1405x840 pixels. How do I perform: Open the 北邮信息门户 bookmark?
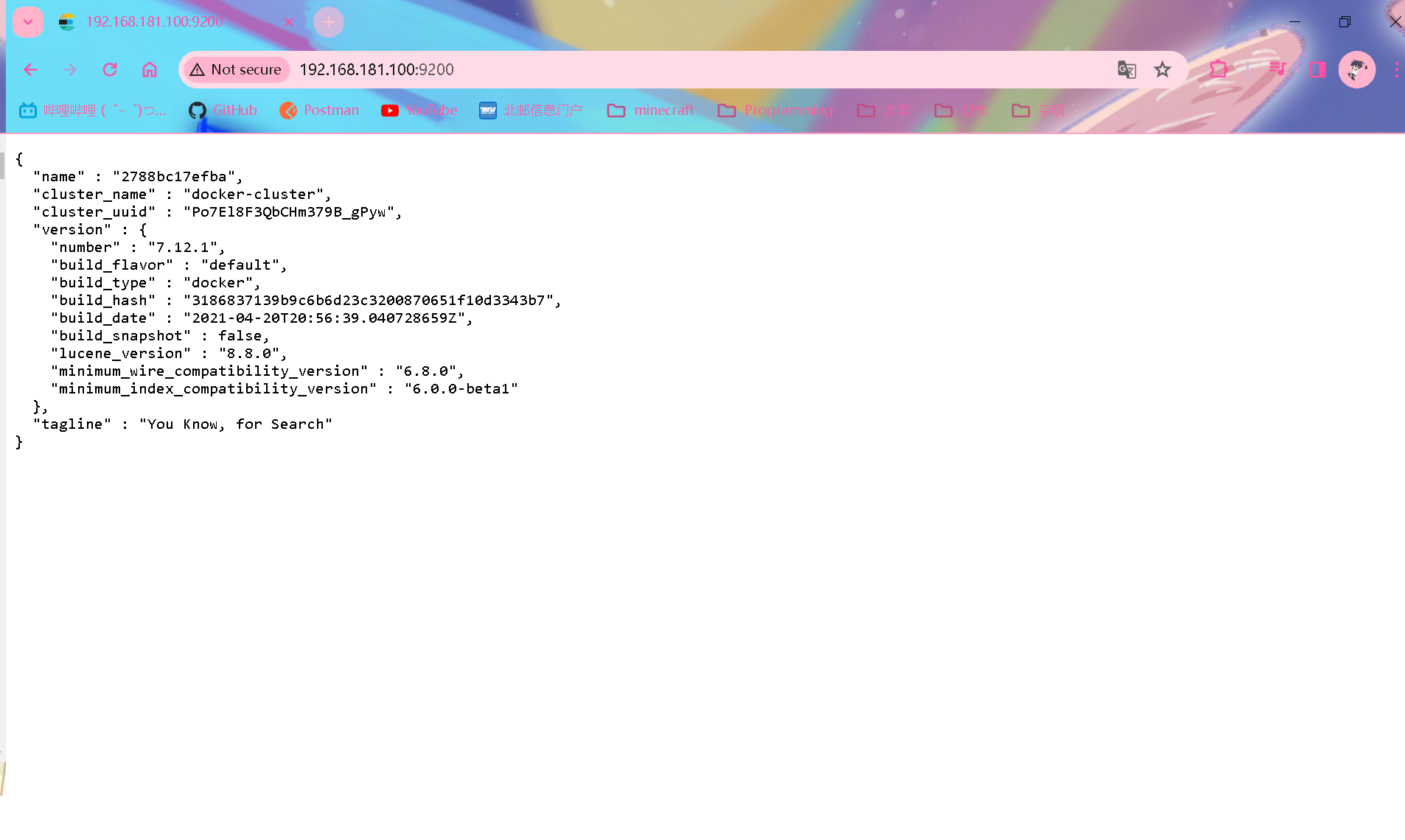(531, 111)
